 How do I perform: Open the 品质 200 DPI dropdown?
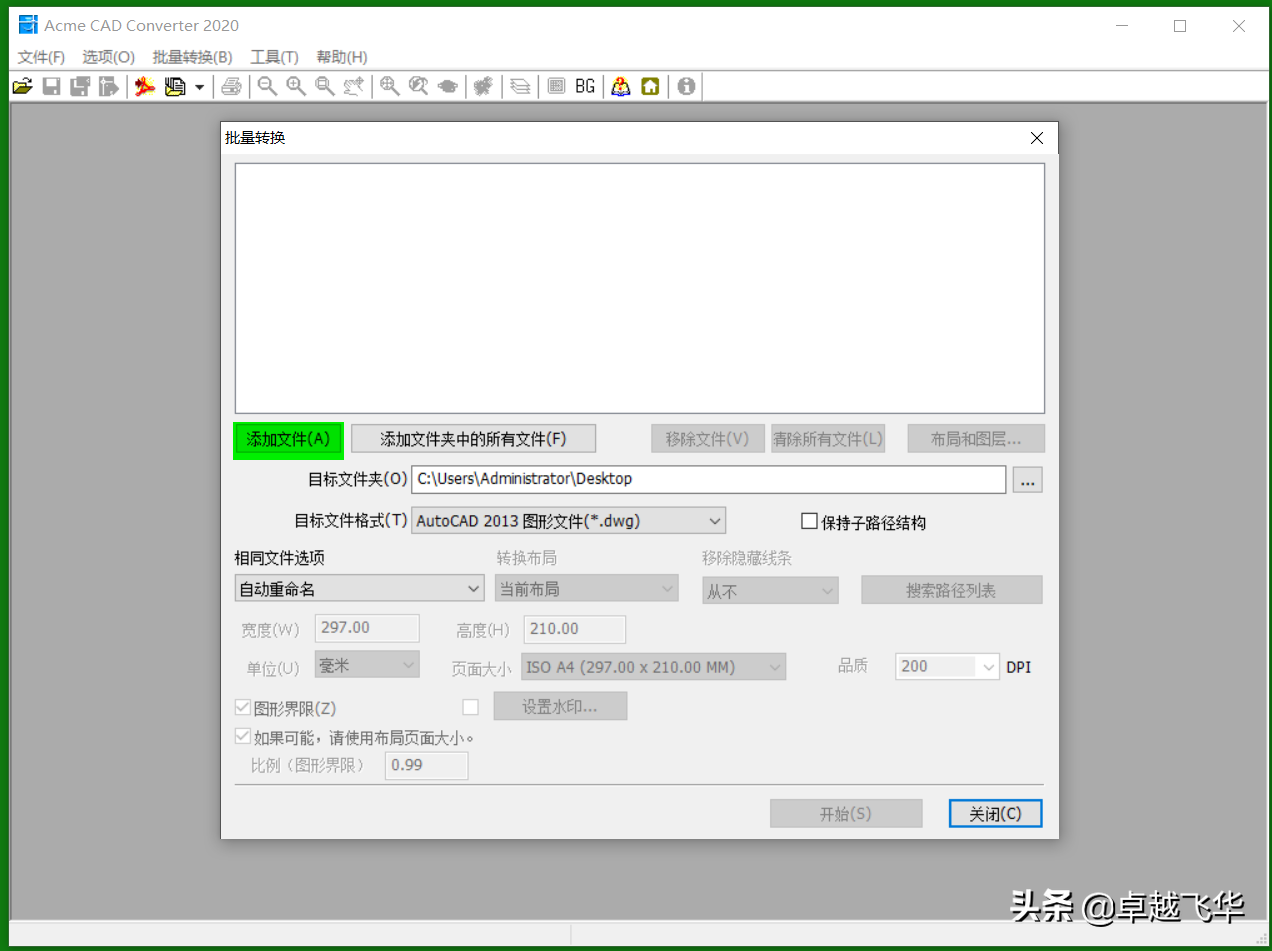pyautogui.click(x=947, y=666)
